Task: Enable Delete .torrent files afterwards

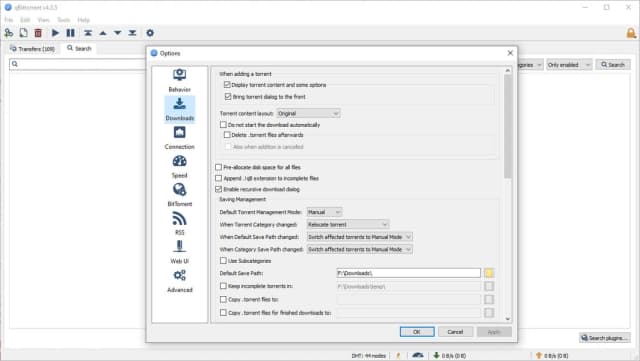Action: tap(227, 135)
